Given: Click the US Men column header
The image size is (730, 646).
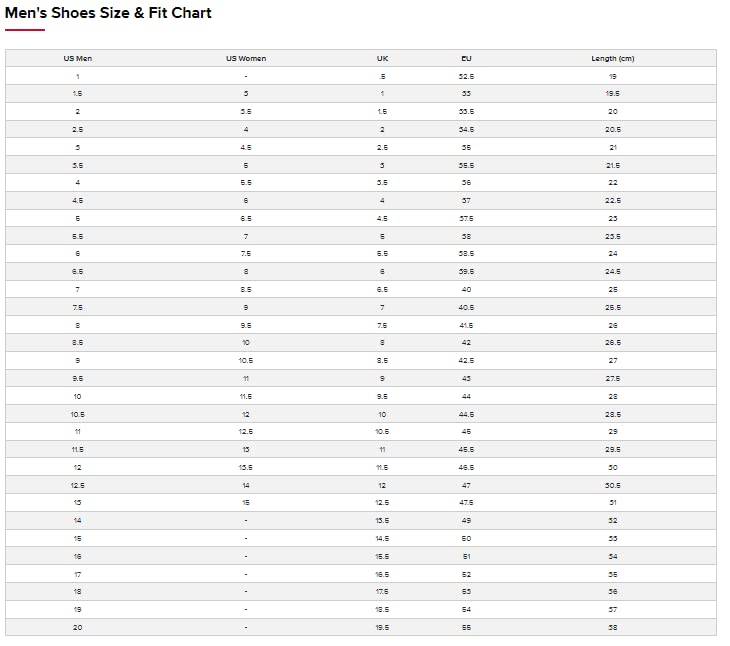Looking at the screenshot, I should (x=77, y=59).
